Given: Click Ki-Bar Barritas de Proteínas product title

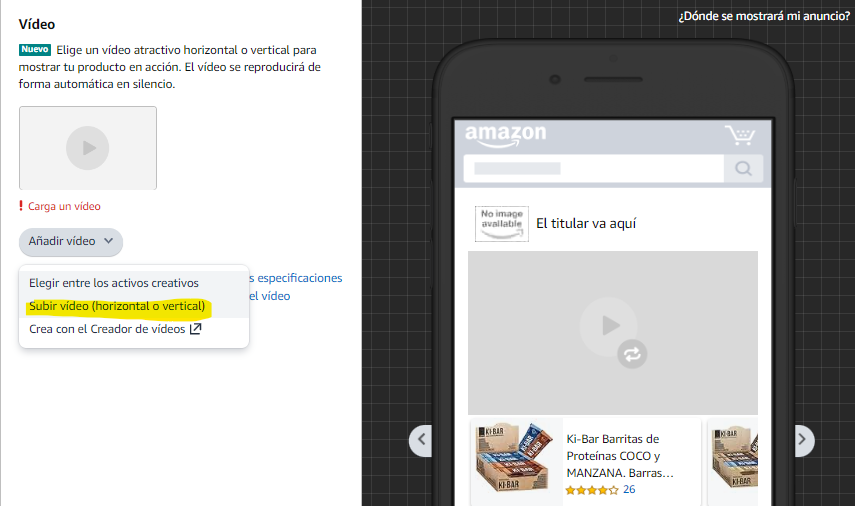Looking at the screenshot, I should 620,456.
